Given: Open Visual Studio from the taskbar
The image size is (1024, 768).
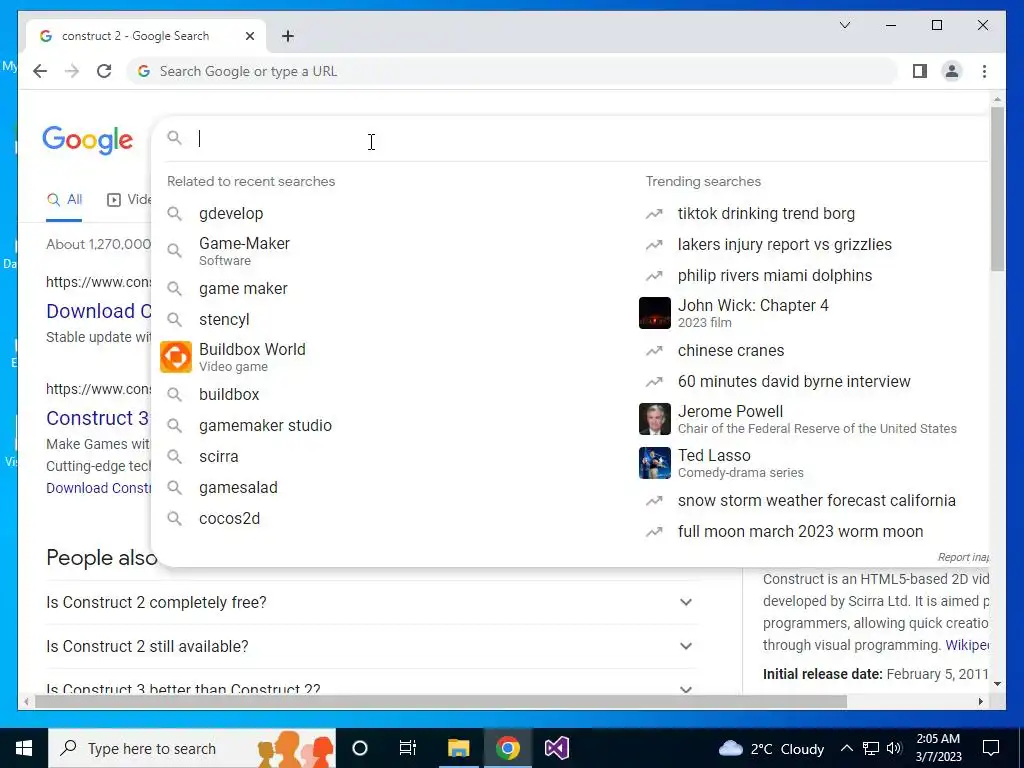Looking at the screenshot, I should (556, 748).
